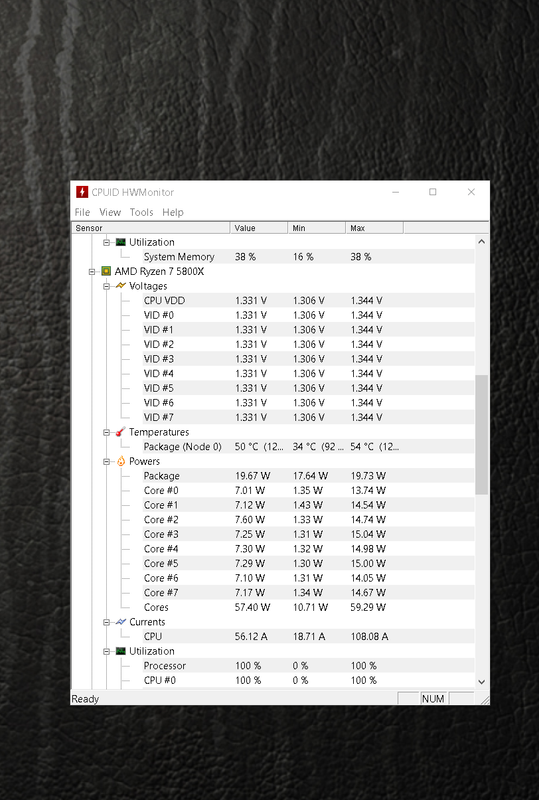Maximize the HWMonitor window

(x=433, y=192)
